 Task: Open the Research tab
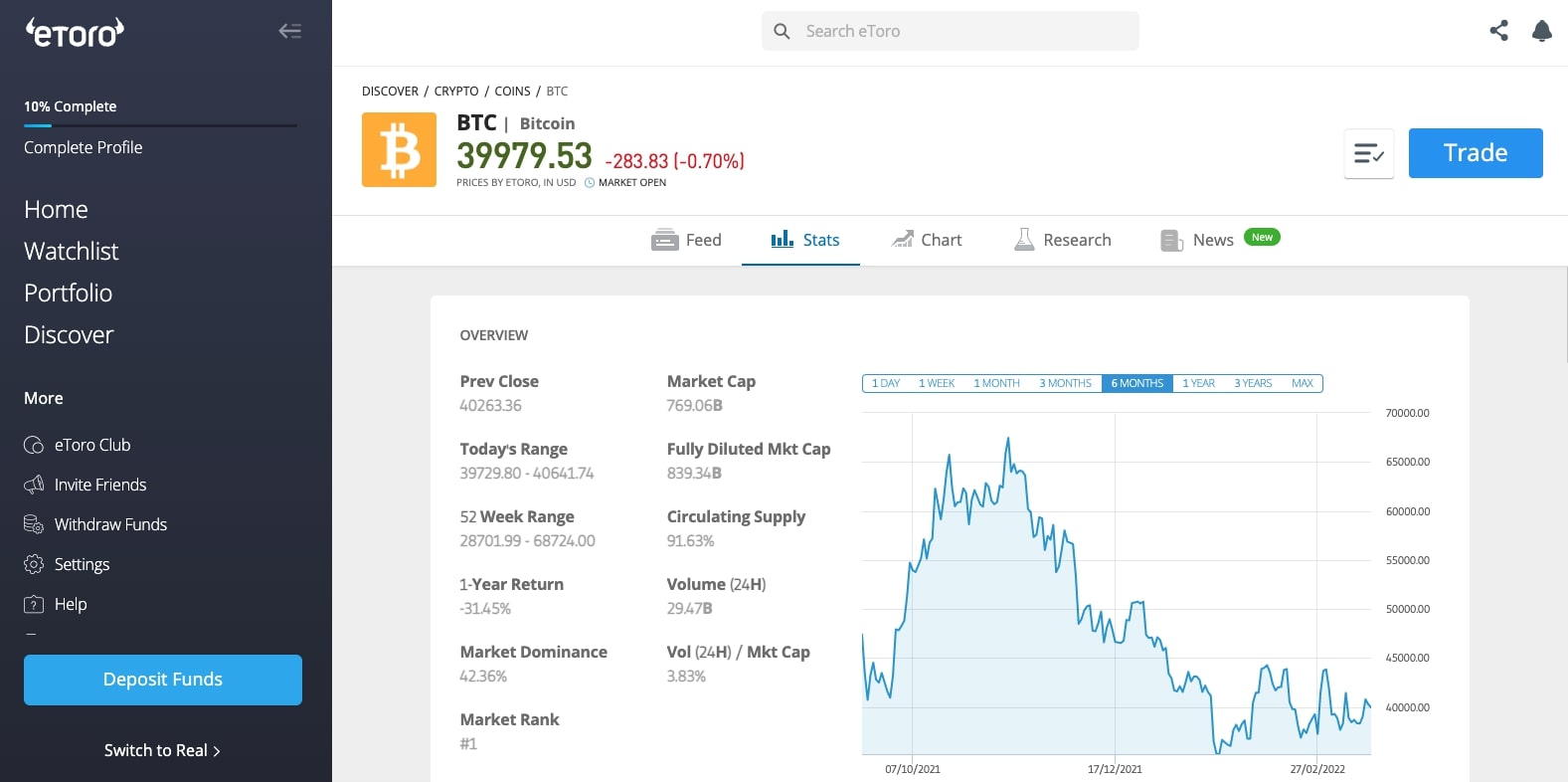pyautogui.click(x=1062, y=240)
